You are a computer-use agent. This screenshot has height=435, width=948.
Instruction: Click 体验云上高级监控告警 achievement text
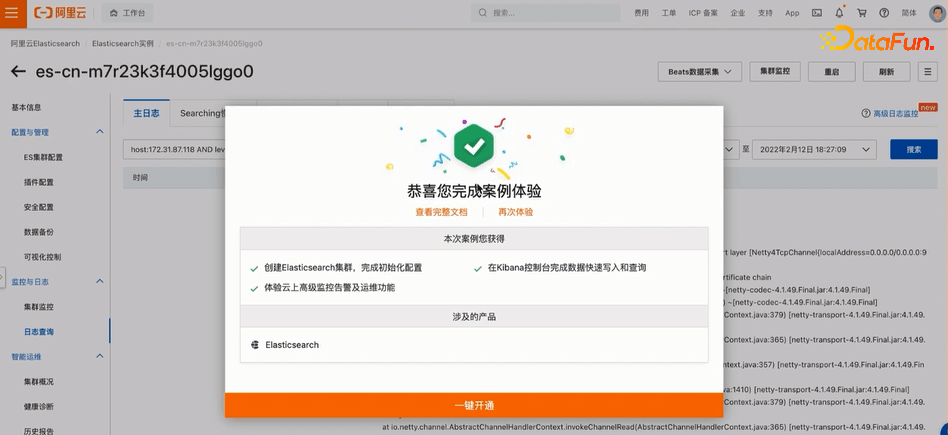point(330,288)
